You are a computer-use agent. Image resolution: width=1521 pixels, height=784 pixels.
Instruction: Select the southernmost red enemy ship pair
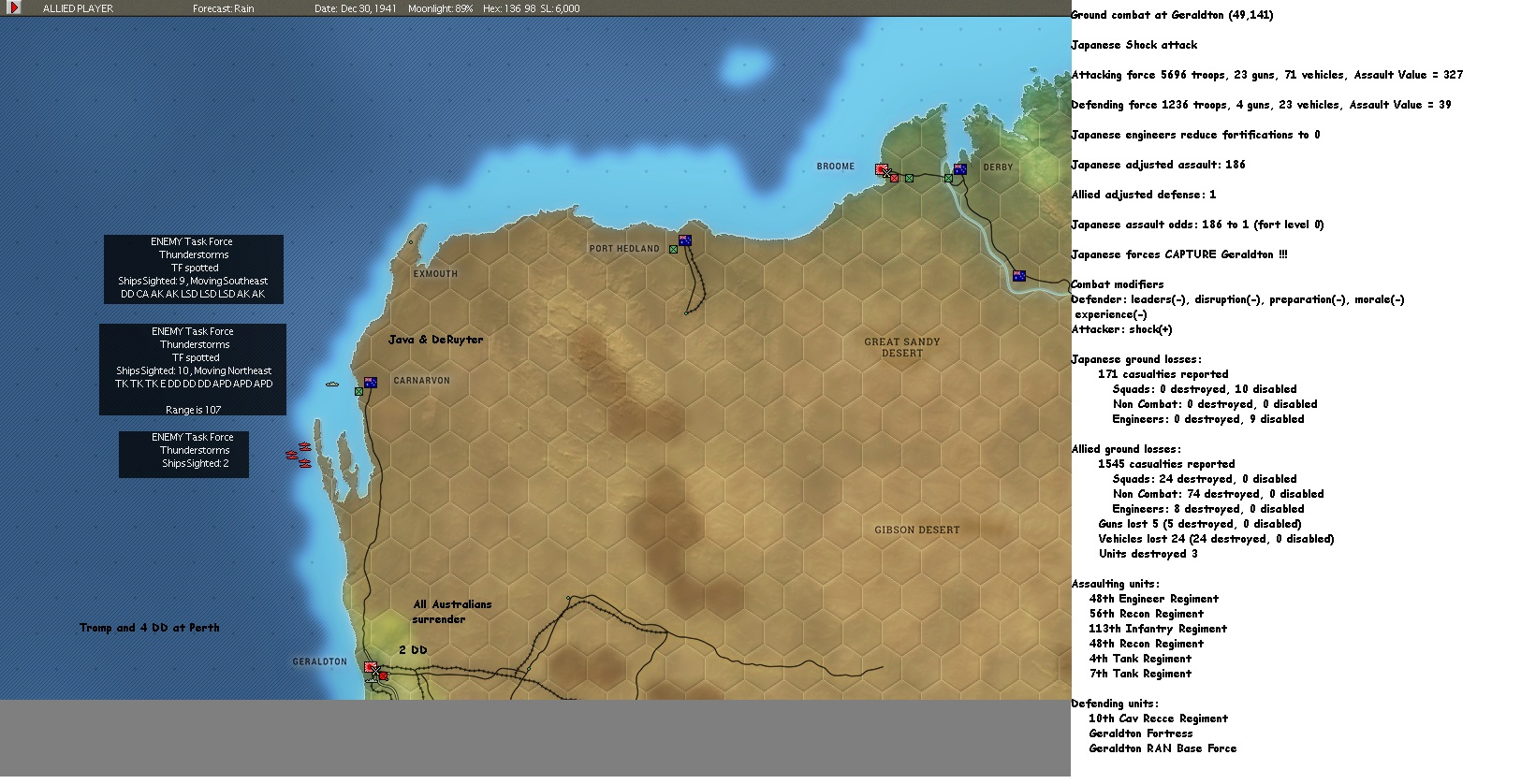coord(305,463)
